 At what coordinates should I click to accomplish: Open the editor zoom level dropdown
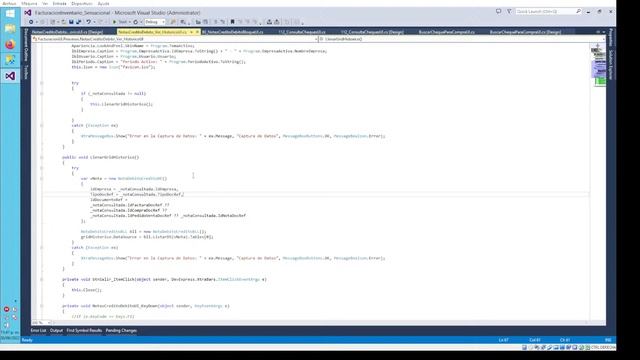coord(41,322)
